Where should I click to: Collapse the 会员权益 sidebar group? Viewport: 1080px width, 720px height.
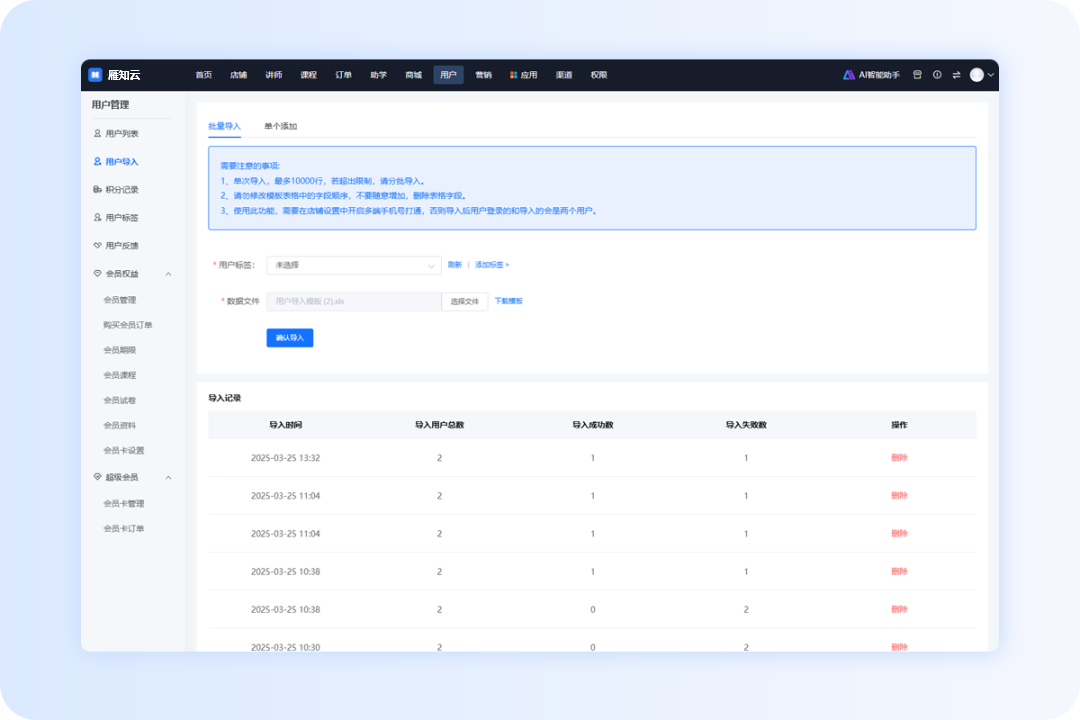[x=168, y=273]
